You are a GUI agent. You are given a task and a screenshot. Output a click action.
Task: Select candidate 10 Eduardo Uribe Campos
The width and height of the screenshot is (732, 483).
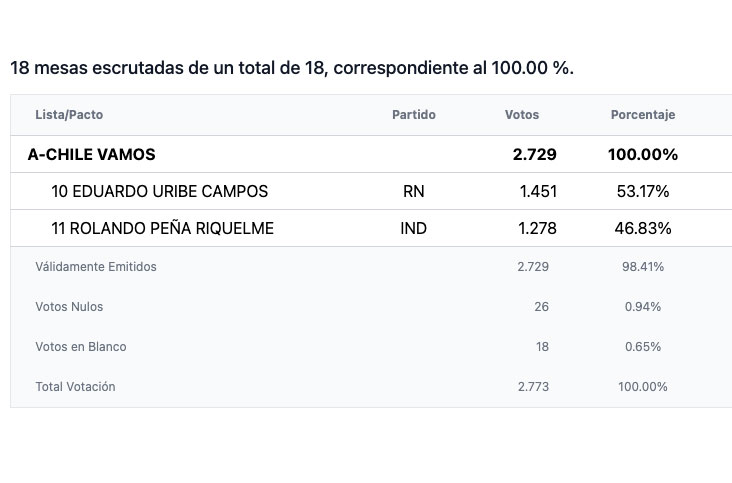point(160,191)
